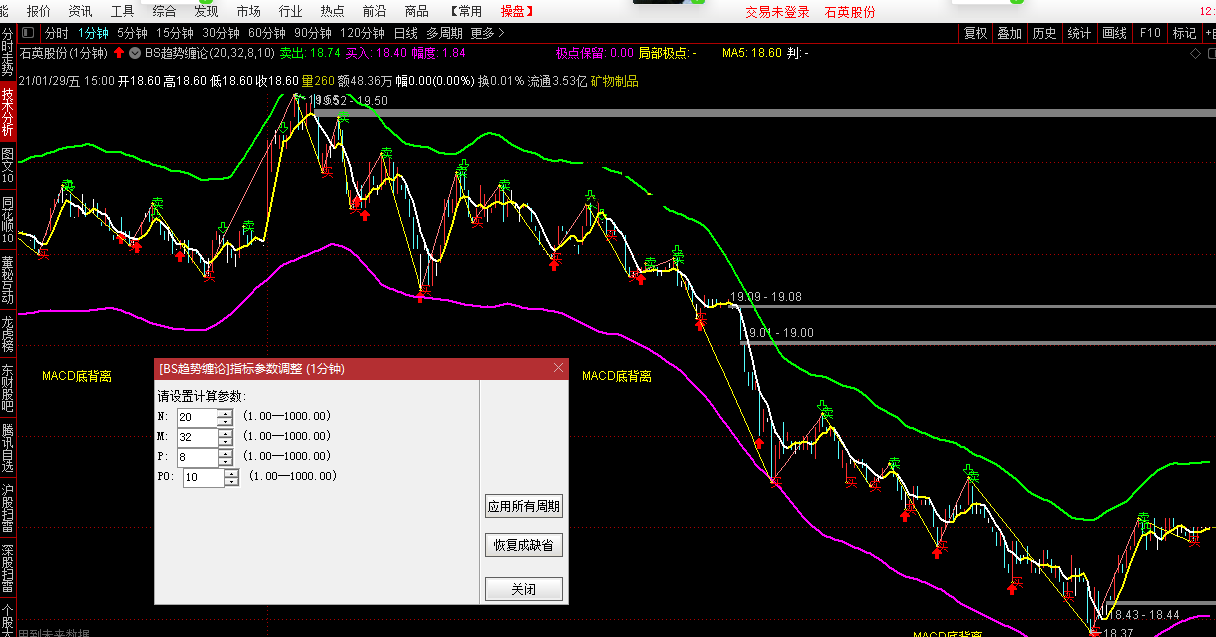1216x637 pixels.
Task: Switch to the 多周期 tab
Action: [445, 33]
